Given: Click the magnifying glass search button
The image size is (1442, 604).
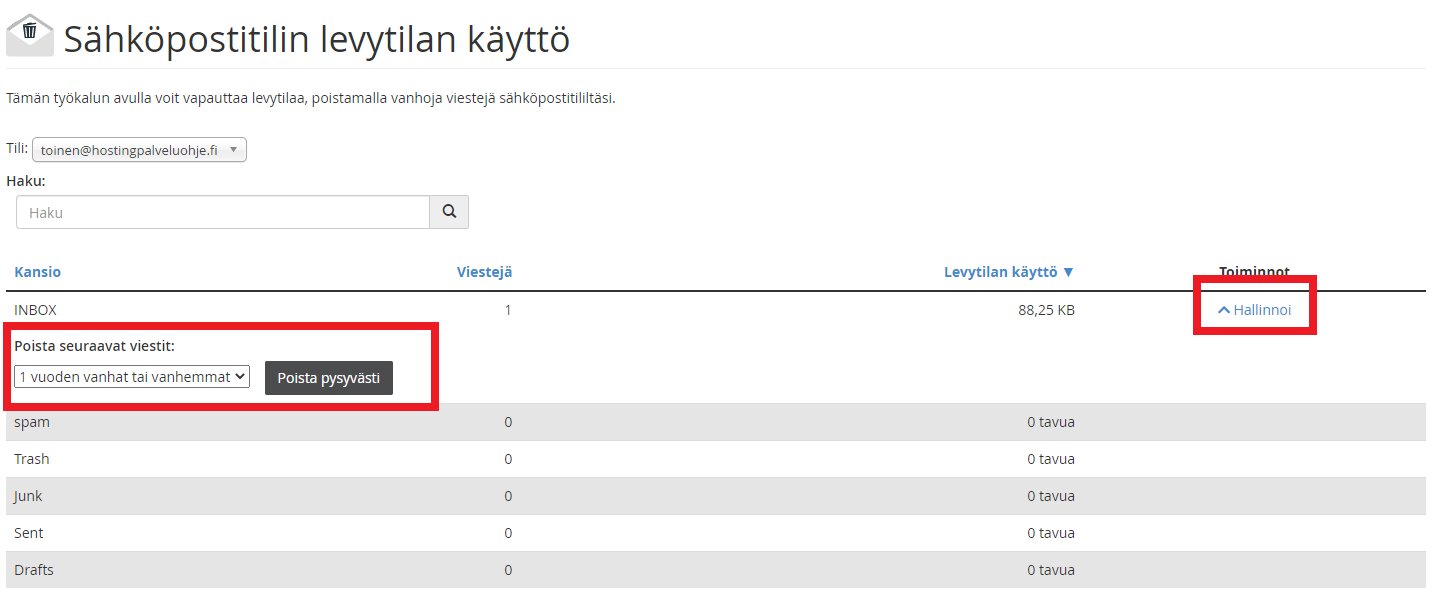Looking at the screenshot, I should point(449,212).
